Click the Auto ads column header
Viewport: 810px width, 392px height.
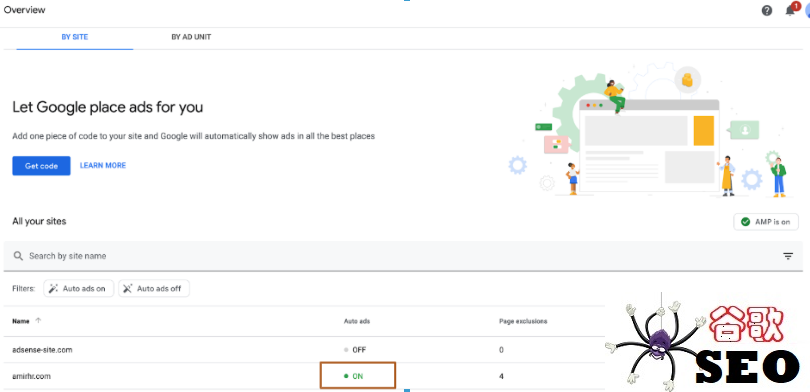tap(357, 321)
